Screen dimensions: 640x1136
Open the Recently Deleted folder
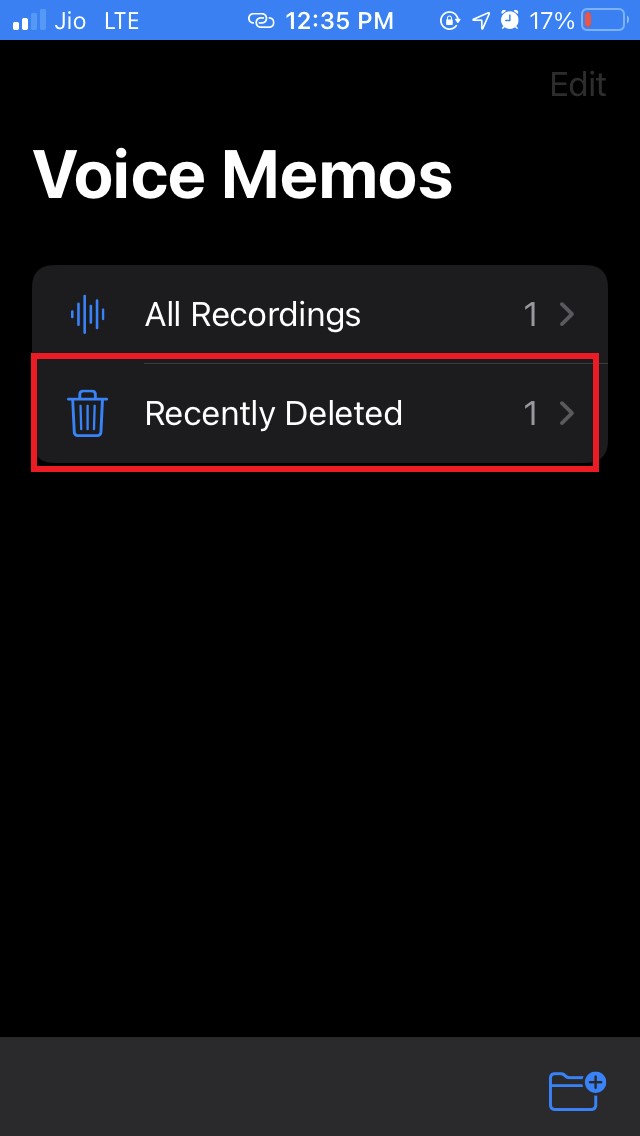(320, 414)
